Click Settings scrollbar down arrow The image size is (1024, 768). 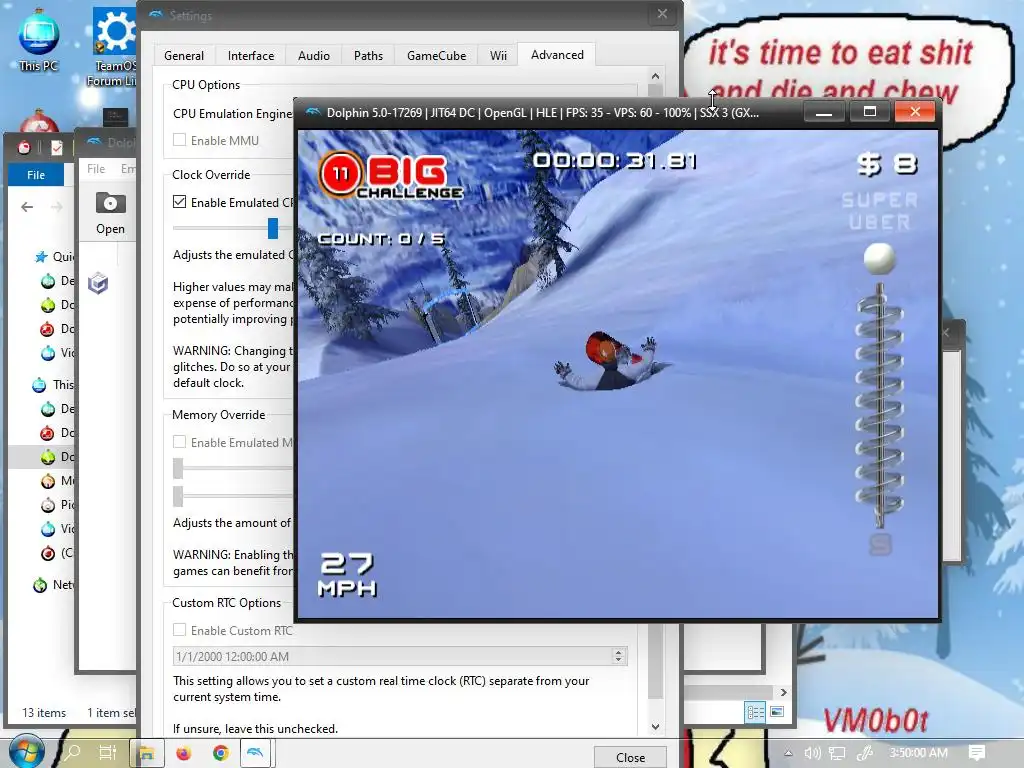[x=655, y=726]
